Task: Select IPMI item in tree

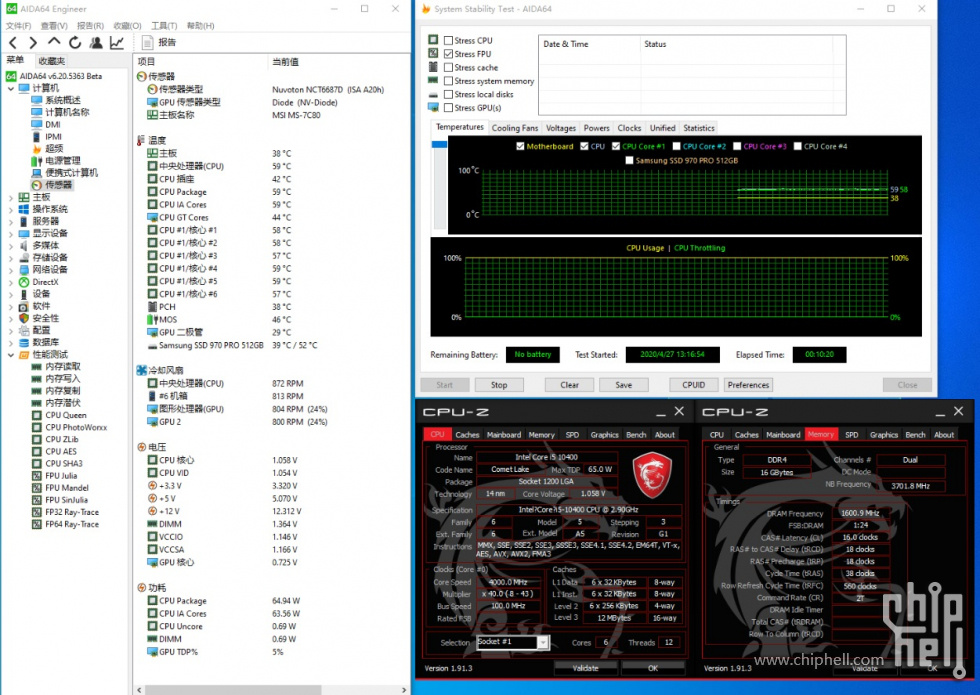Action: pyautogui.click(x=53, y=136)
